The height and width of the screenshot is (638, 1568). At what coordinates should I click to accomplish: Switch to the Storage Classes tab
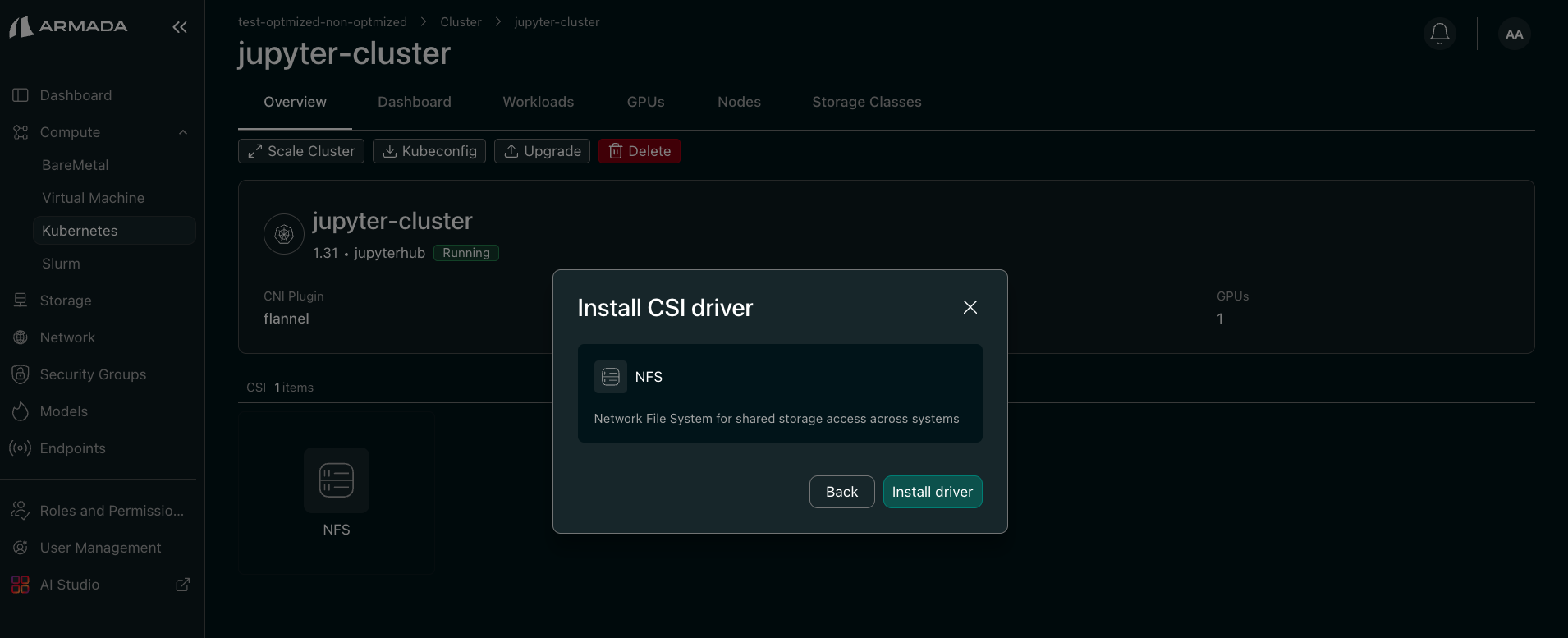[867, 102]
